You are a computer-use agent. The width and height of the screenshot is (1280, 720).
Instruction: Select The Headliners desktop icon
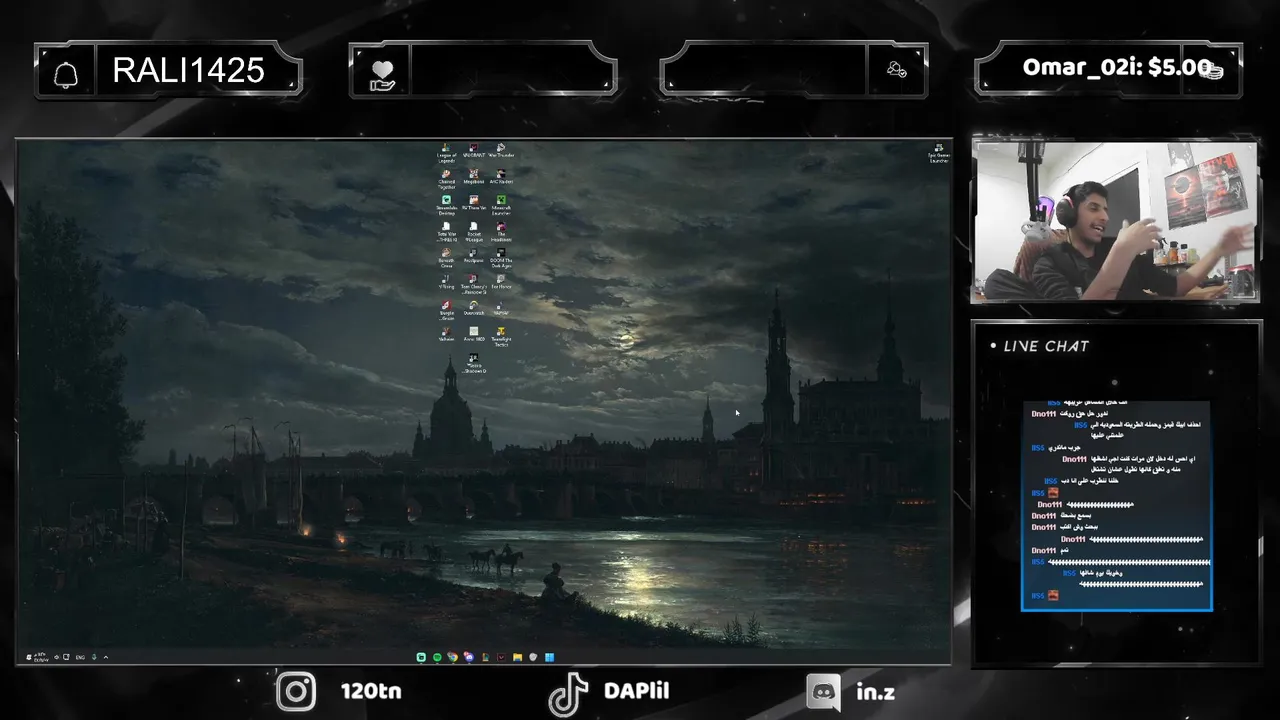(x=501, y=231)
